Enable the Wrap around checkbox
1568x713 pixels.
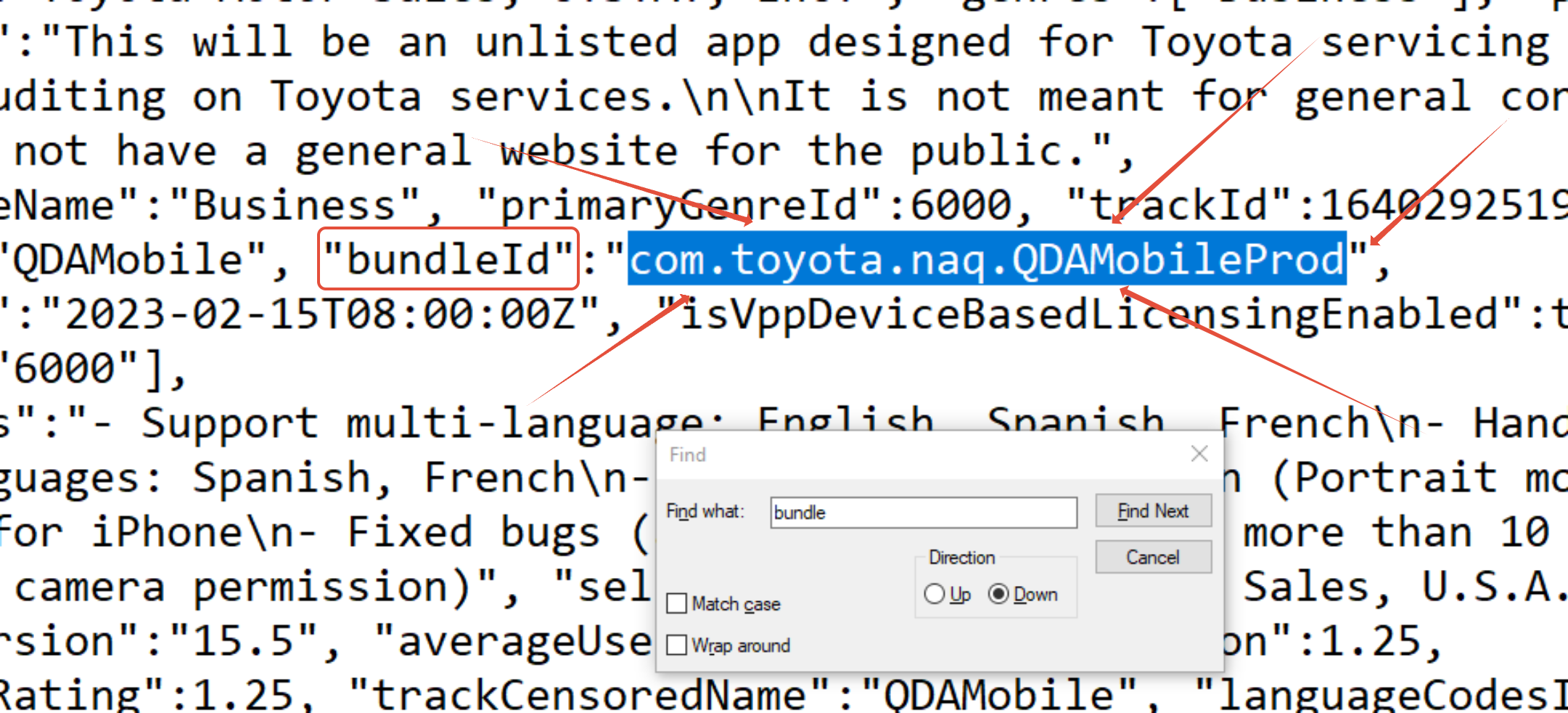(x=677, y=645)
